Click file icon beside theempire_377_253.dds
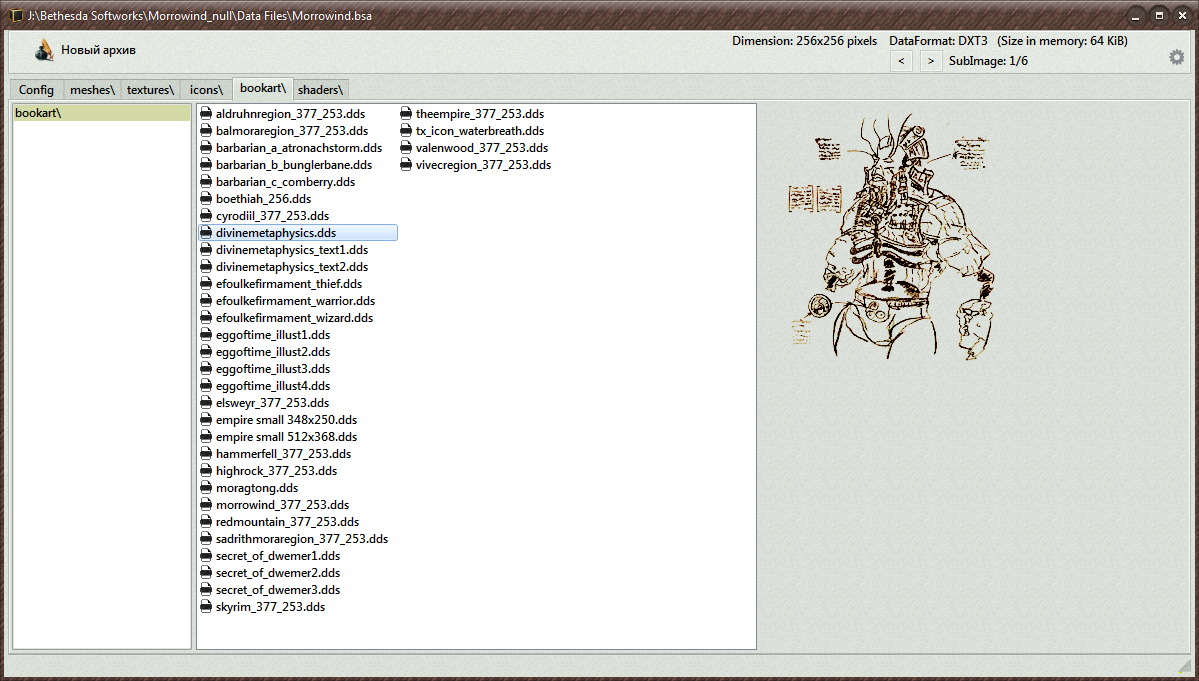1199x681 pixels. [x=406, y=114]
